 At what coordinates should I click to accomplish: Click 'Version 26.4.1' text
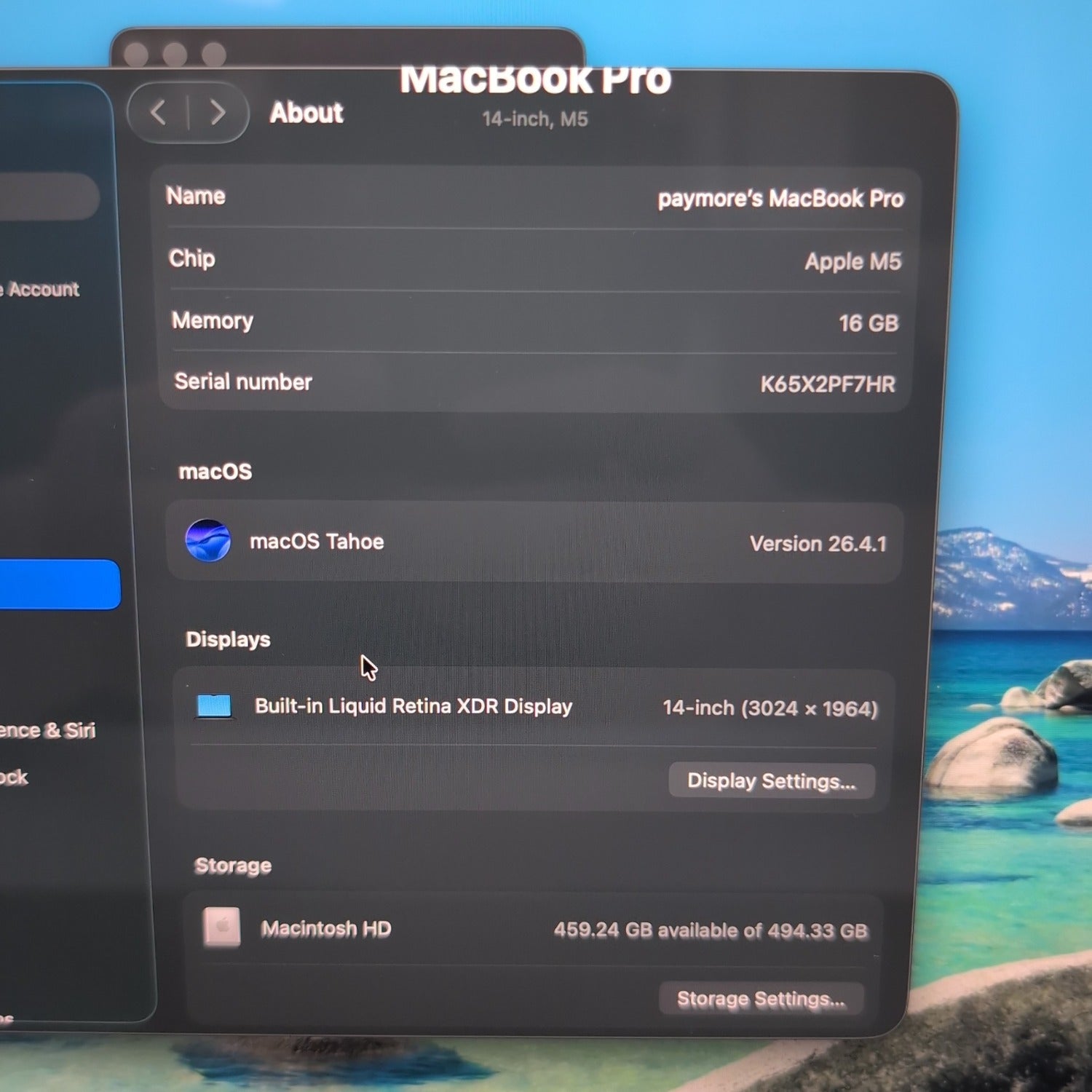pos(818,544)
